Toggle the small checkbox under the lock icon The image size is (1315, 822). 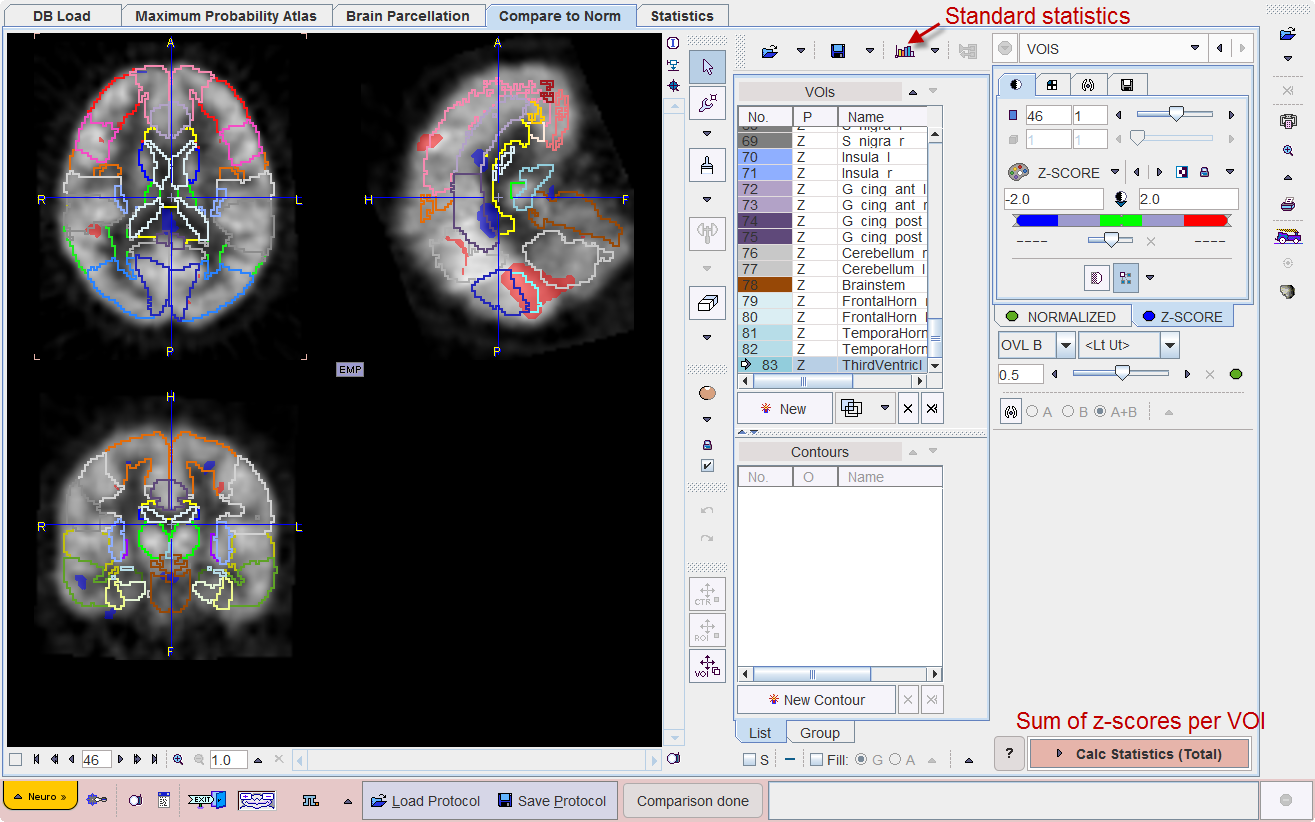coord(707,466)
